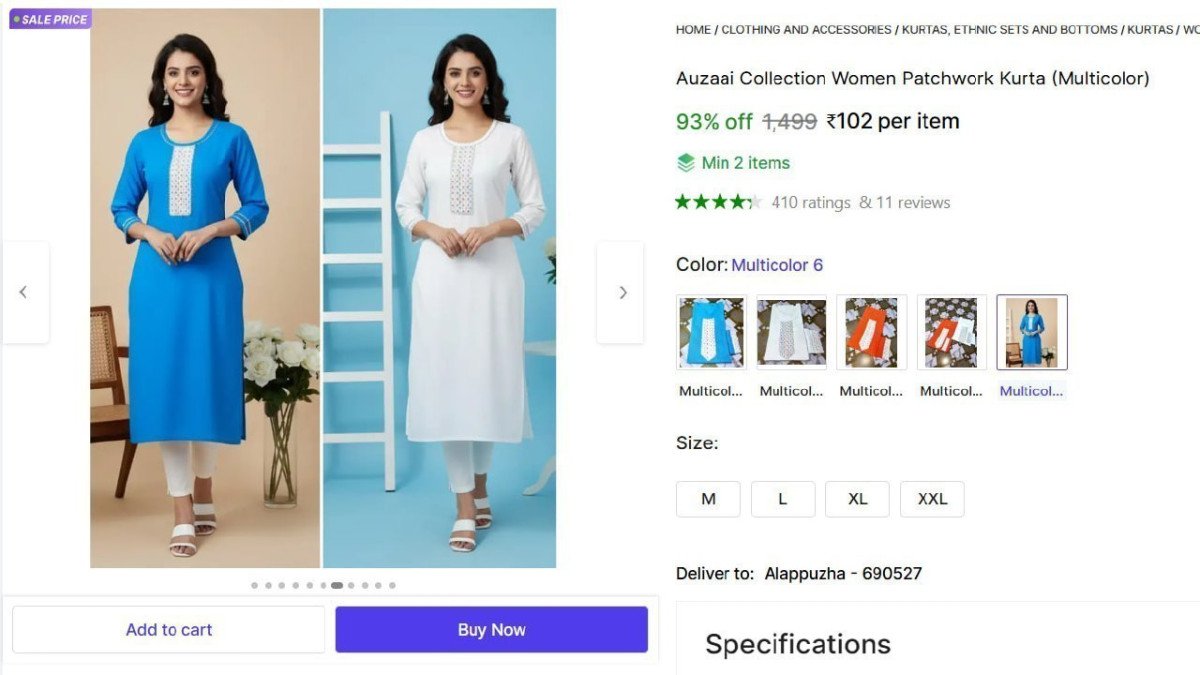Open the HOME breadcrumb link
Image resolution: width=1200 pixels, height=675 pixels.
pyautogui.click(x=693, y=29)
